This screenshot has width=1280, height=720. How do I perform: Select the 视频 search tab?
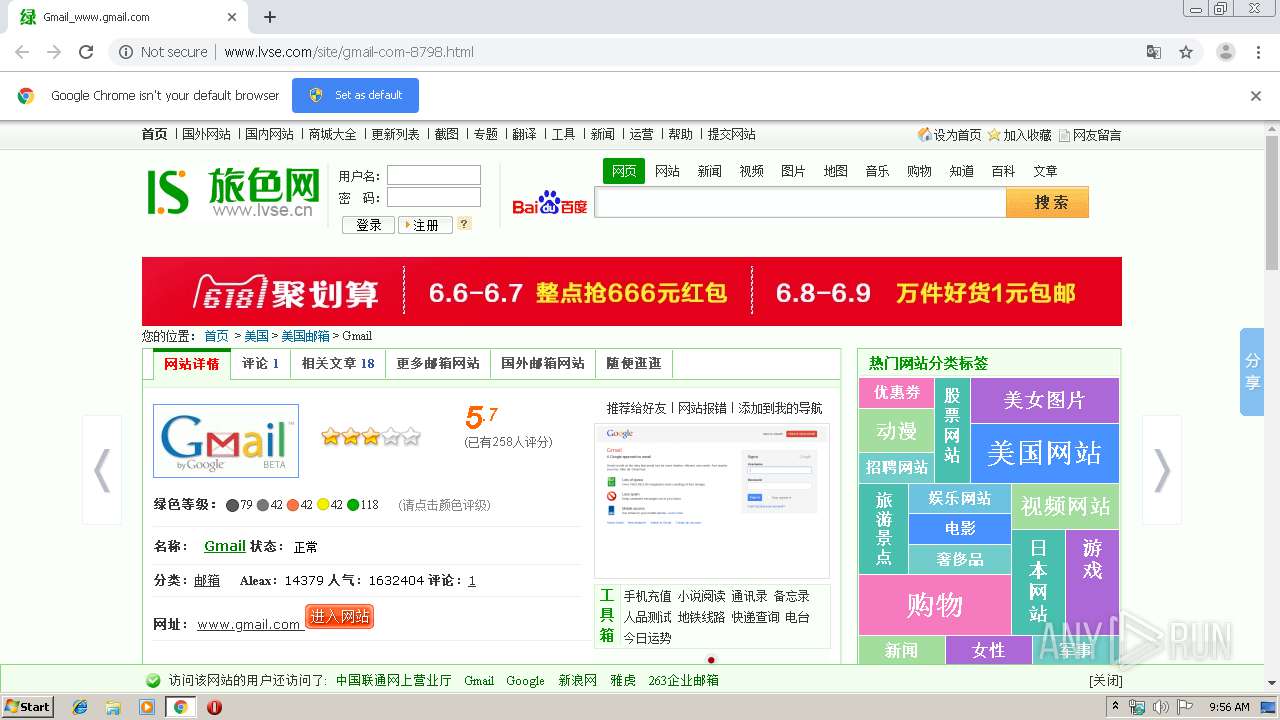(751, 171)
